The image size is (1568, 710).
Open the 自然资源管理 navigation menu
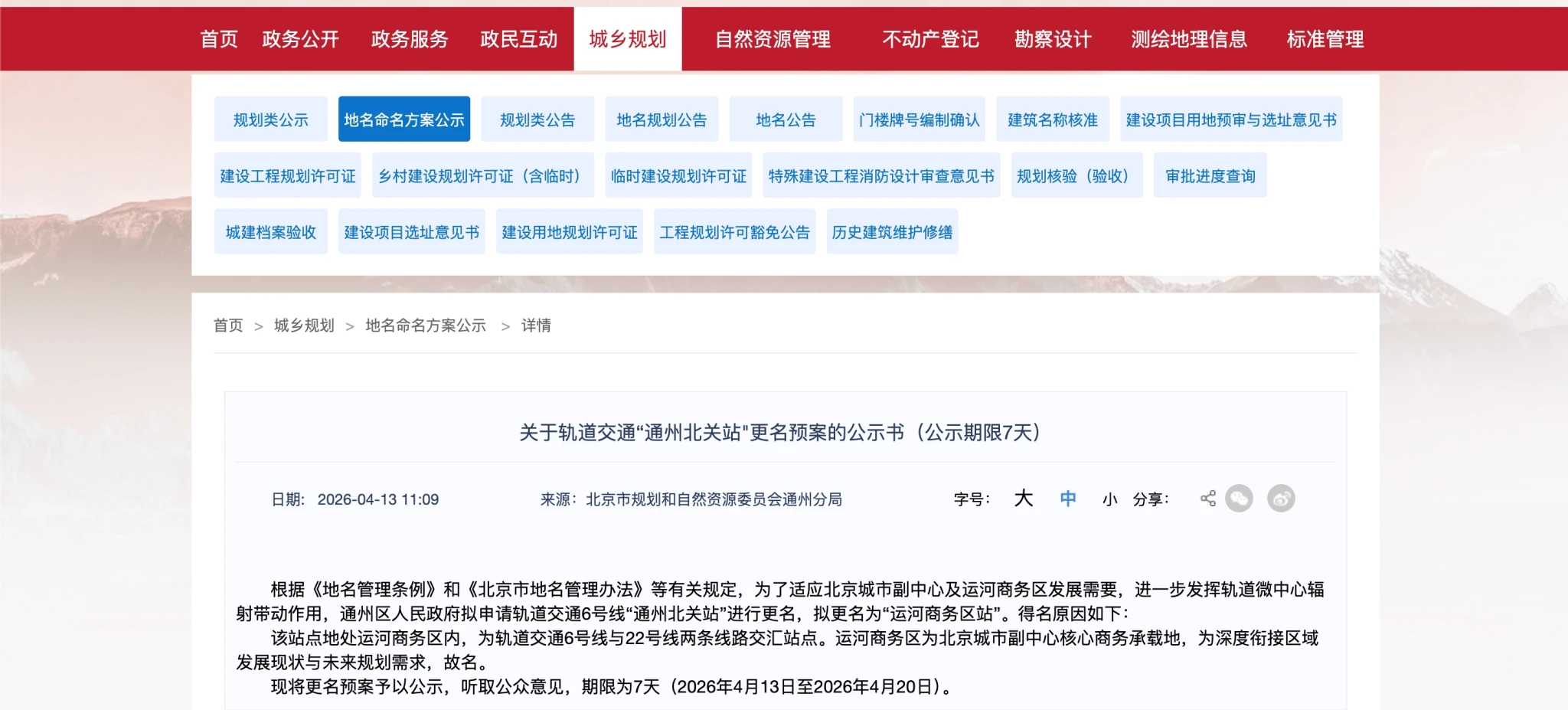pos(773,39)
